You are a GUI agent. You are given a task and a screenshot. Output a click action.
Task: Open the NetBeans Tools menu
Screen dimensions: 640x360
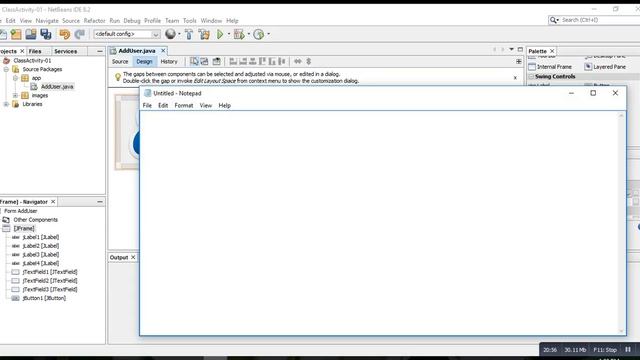point(189,21)
